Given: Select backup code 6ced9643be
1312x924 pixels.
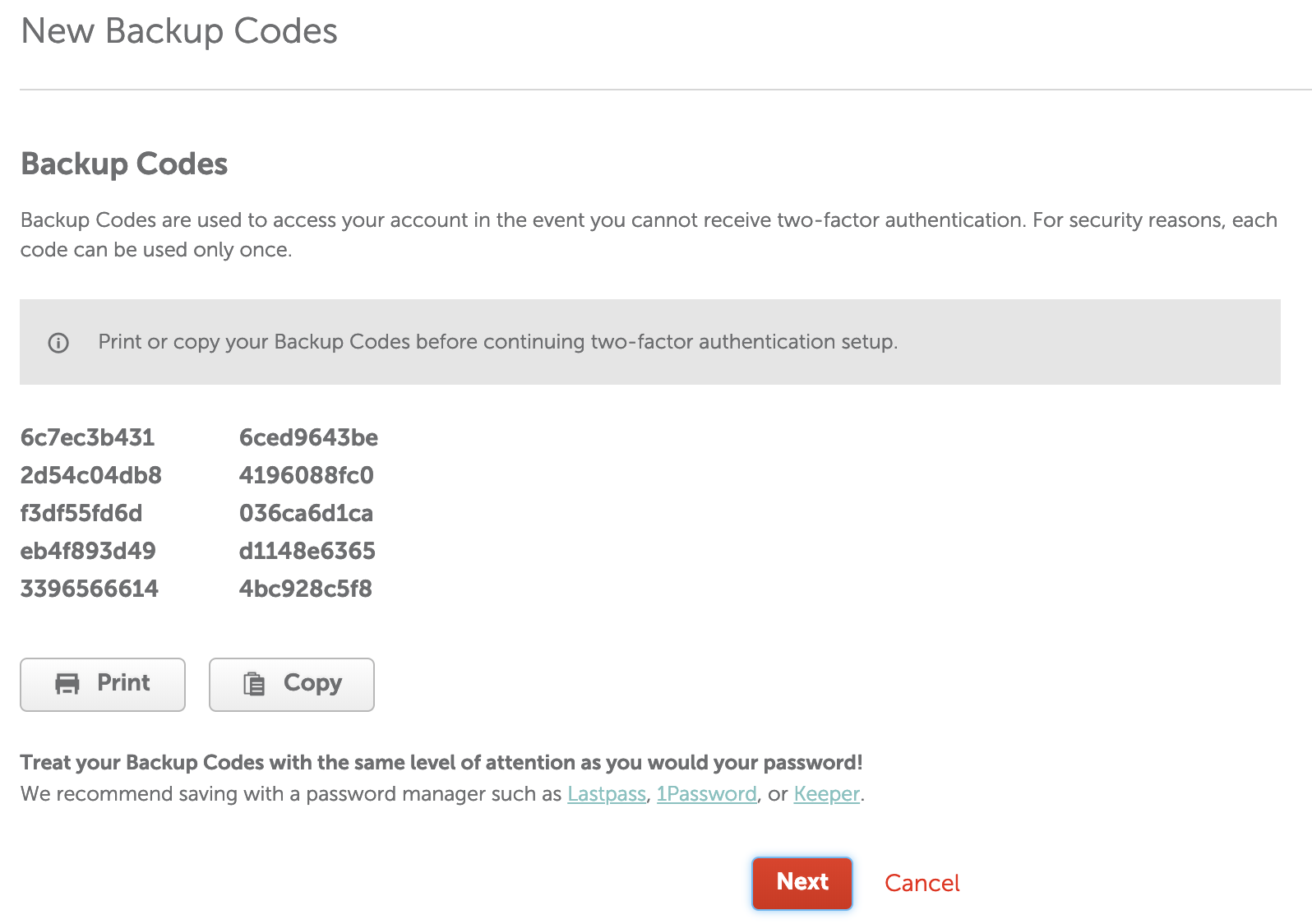Looking at the screenshot, I should 308,437.
